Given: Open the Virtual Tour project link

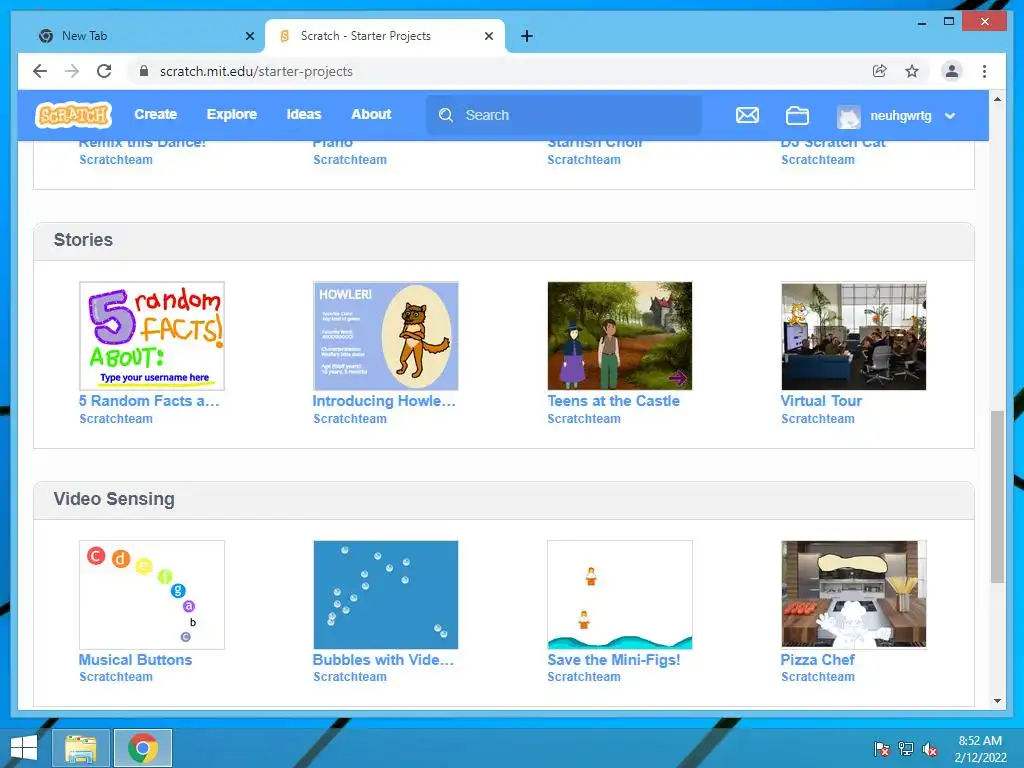Looking at the screenshot, I should pyautogui.click(x=821, y=401).
